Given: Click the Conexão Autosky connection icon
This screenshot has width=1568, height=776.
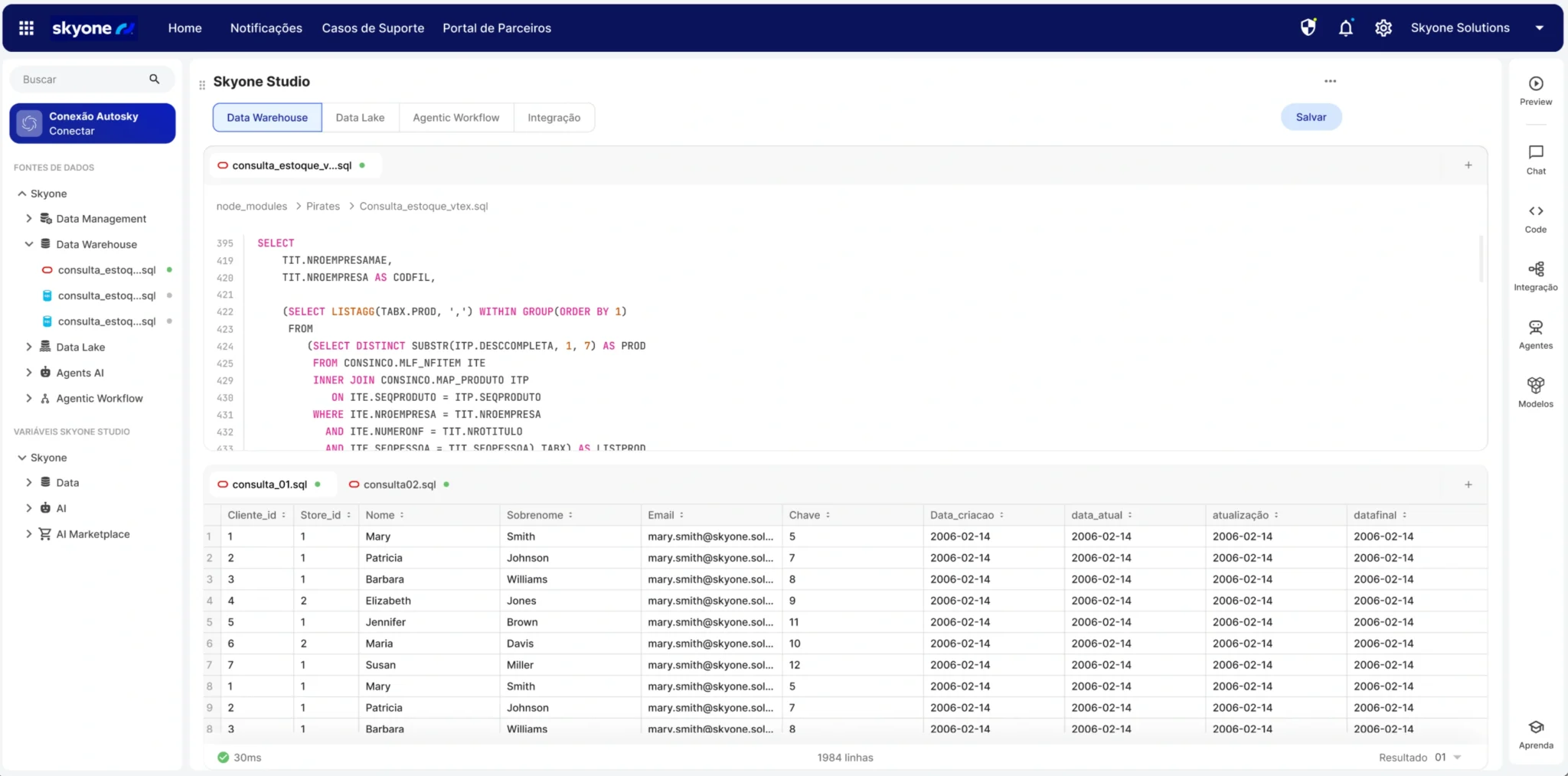Looking at the screenshot, I should tap(30, 123).
